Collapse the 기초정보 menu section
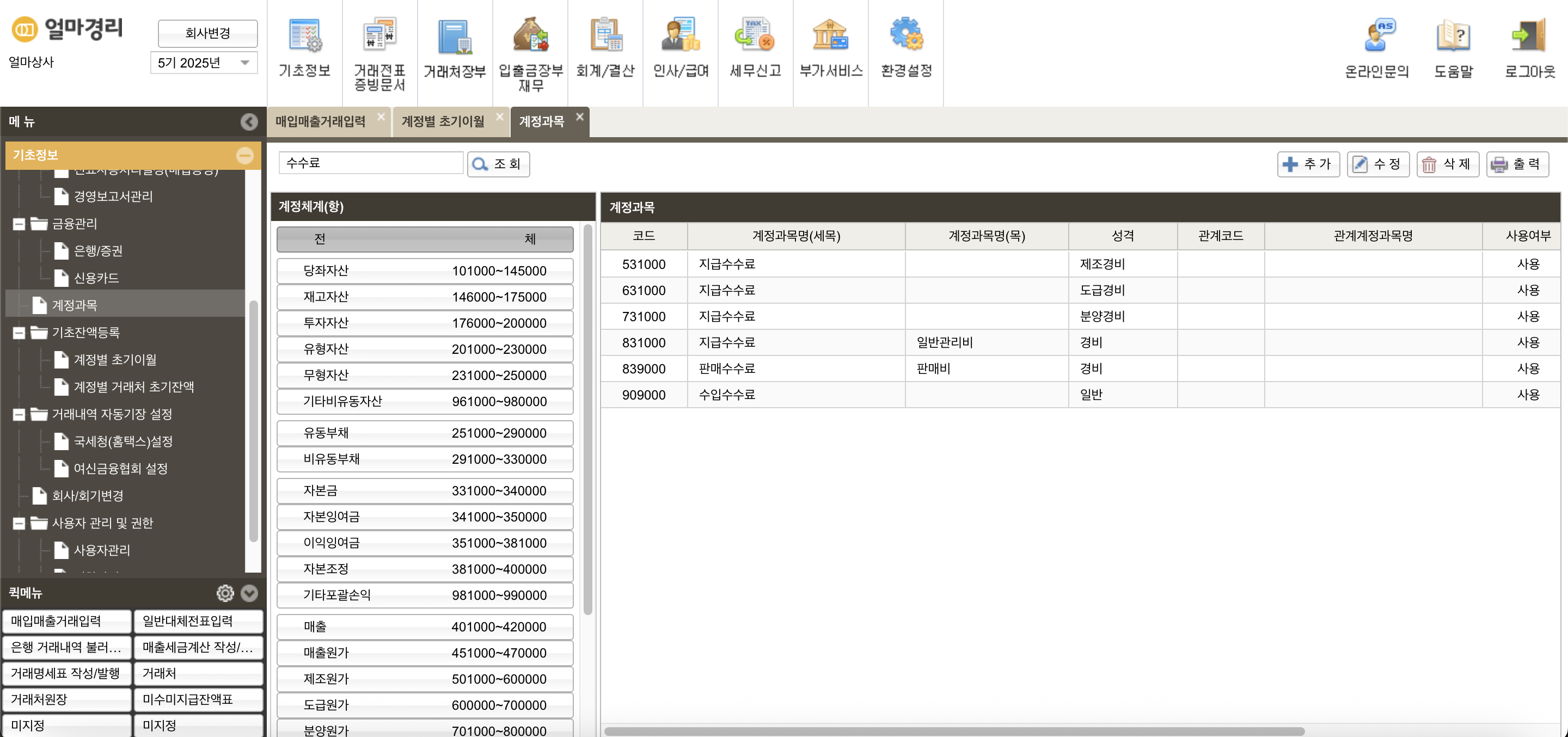Viewport: 1568px width, 737px height. tap(244, 155)
